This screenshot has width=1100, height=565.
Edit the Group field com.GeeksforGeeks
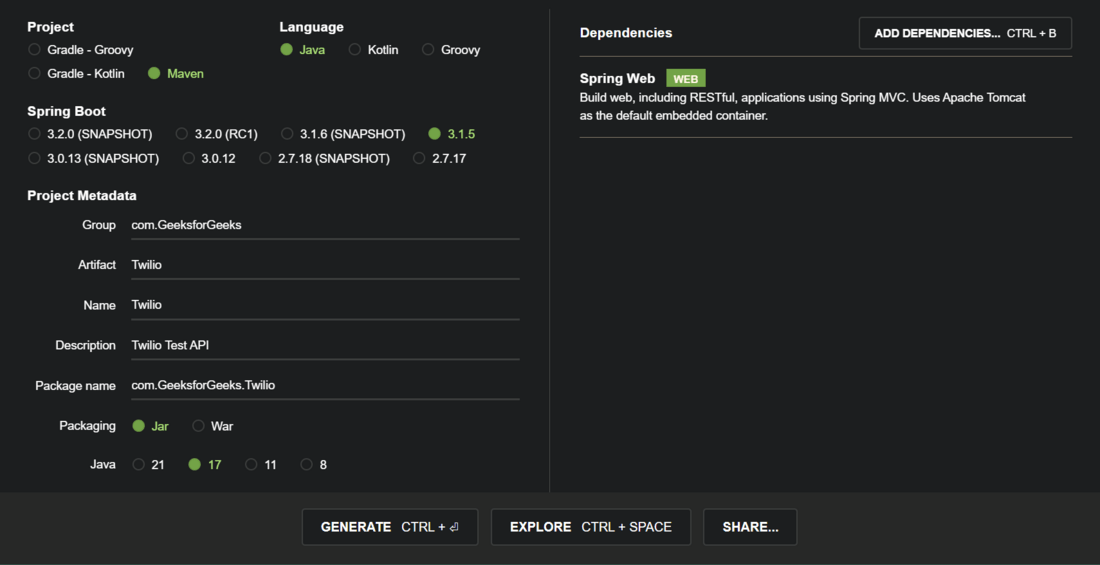(x=326, y=225)
